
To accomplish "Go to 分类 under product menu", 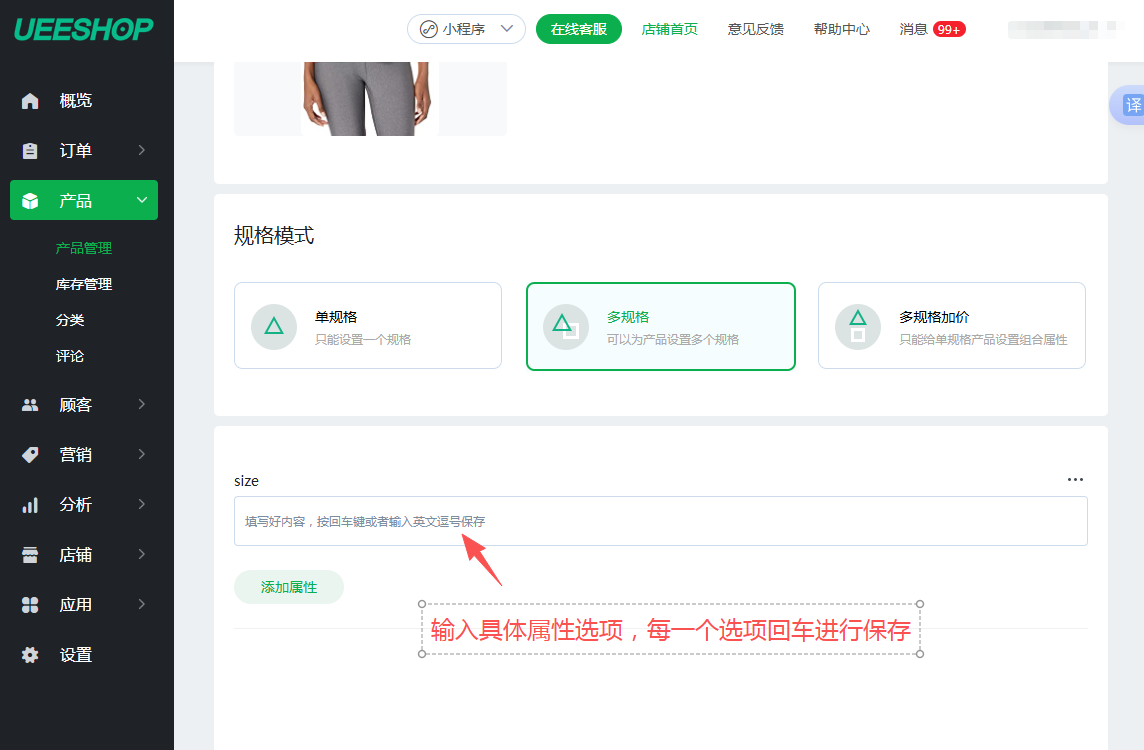I will (x=70, y=320).
